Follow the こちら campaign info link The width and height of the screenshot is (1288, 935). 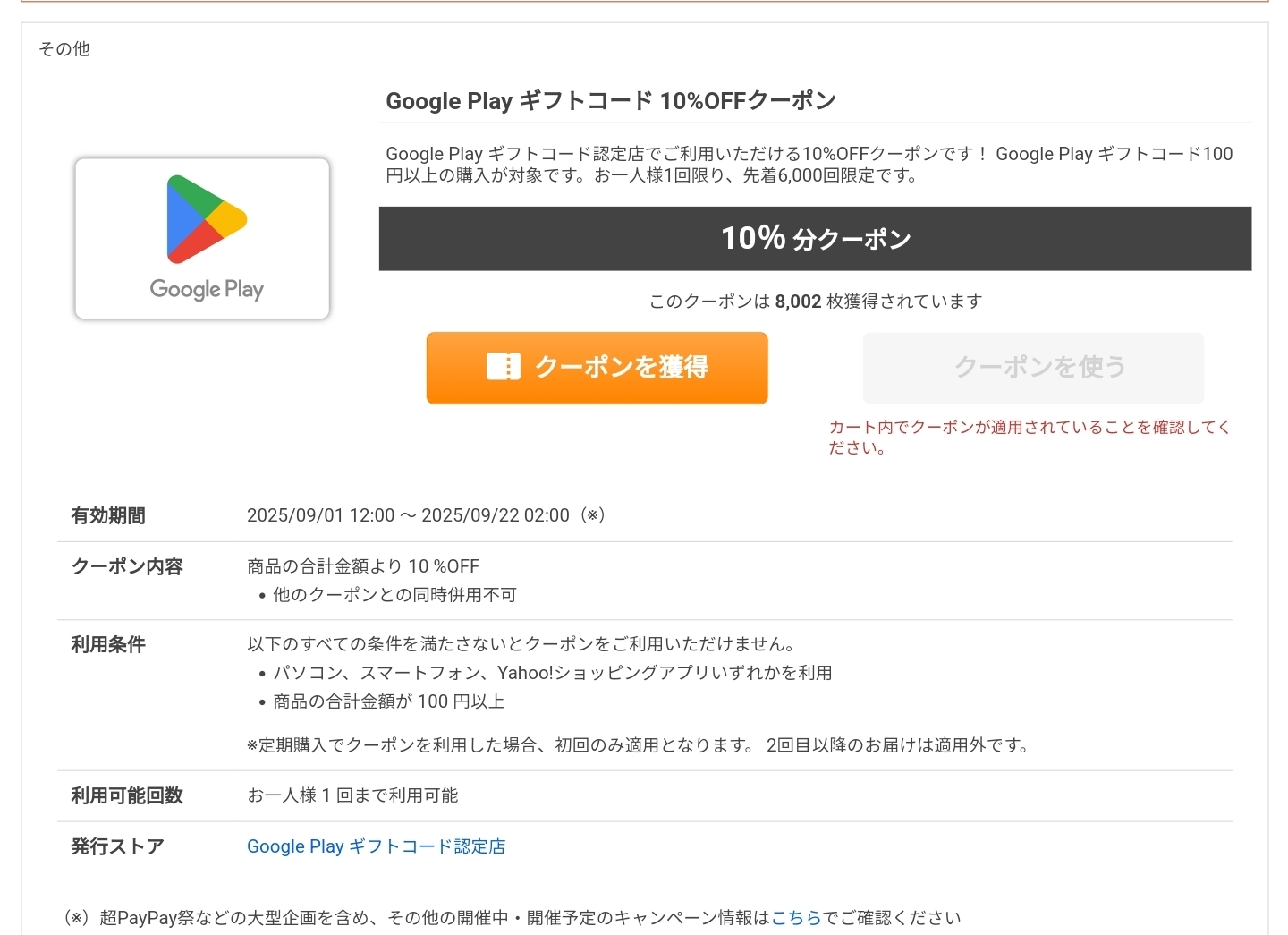pyautogui.click(x=796, y=918)
